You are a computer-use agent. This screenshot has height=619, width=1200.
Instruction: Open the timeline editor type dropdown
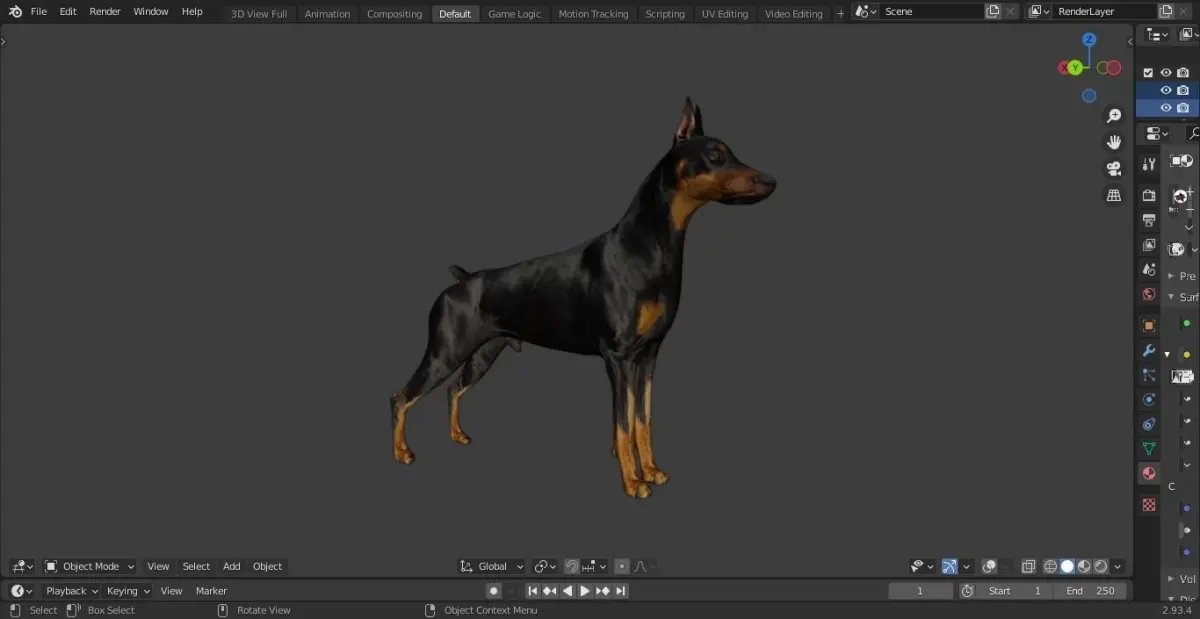[x=22, y=591]
